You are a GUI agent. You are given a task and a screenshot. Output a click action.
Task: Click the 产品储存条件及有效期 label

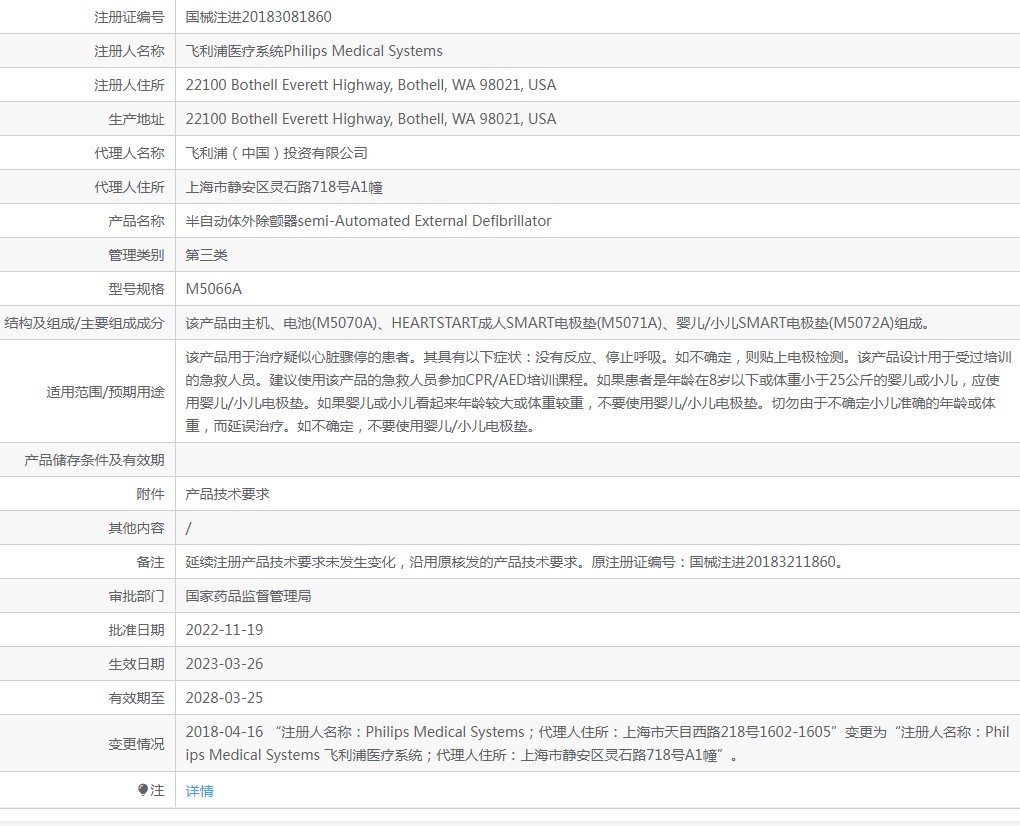pyautogui.click(x=94, y=460)
